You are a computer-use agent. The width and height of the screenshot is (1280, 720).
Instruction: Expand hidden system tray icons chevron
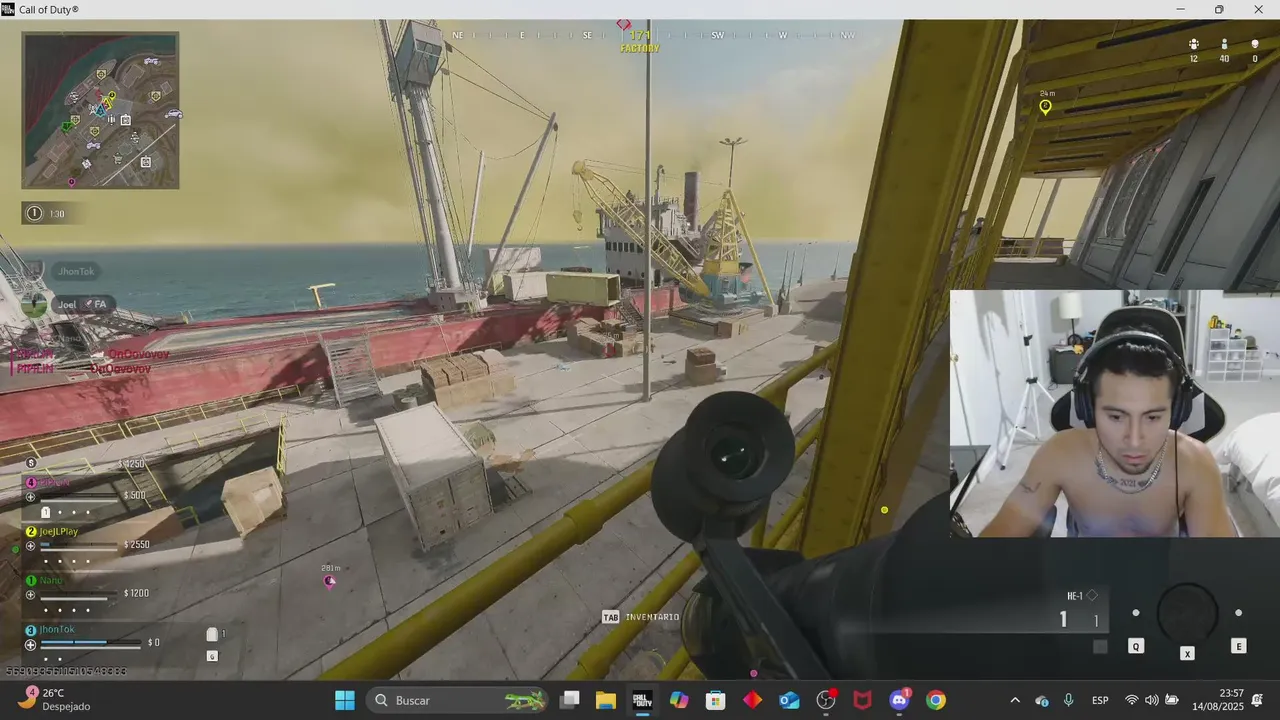tap(1015, 700)
